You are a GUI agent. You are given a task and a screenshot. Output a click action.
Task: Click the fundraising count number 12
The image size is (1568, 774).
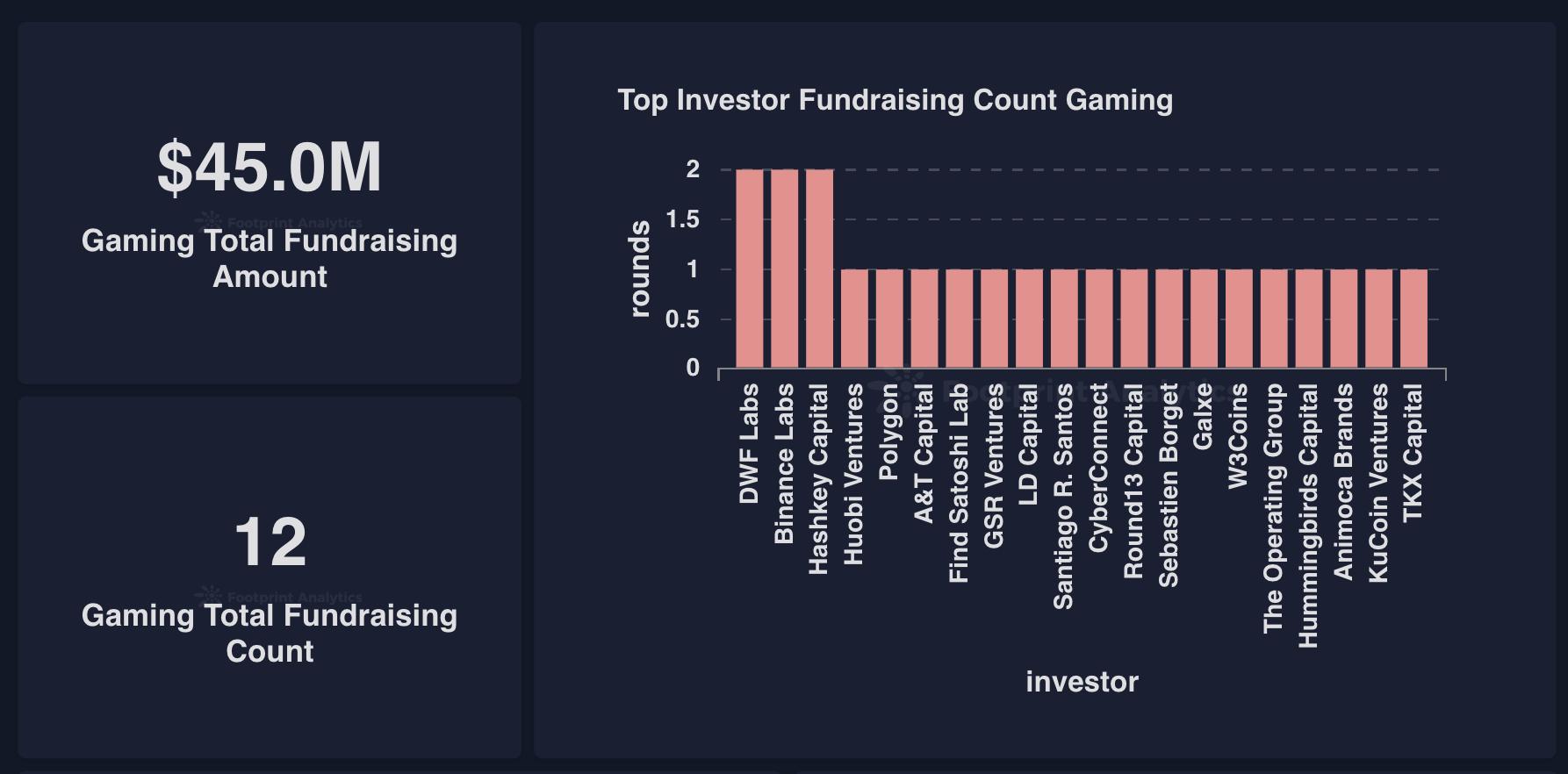(270, 542)
